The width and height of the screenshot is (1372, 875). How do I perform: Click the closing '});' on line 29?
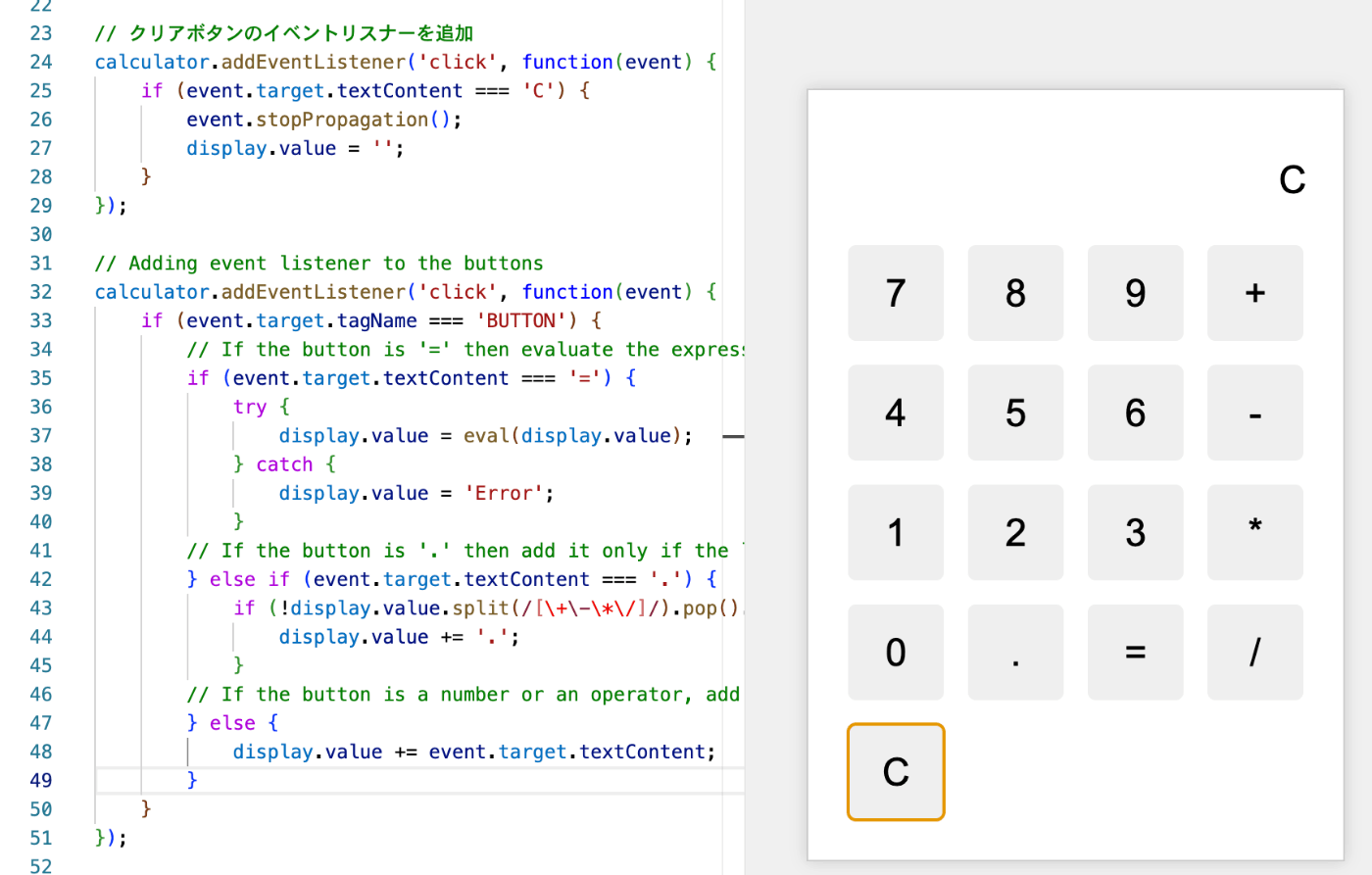click(111, 206)
